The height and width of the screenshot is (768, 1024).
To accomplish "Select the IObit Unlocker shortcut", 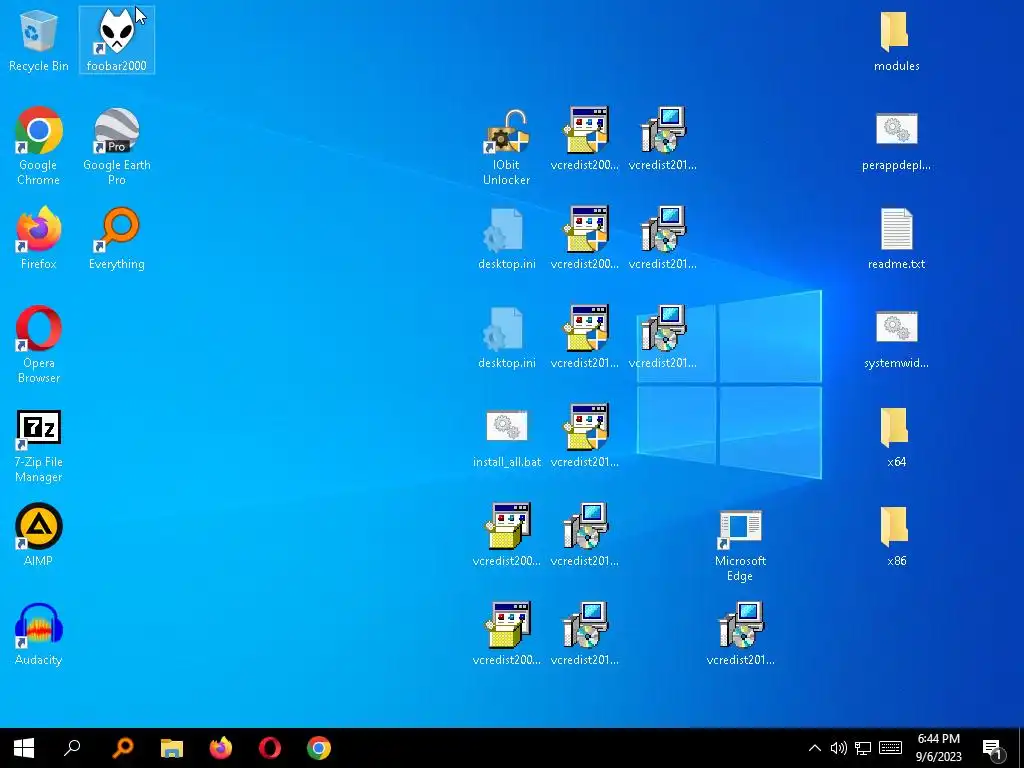I will pos(507,146).
